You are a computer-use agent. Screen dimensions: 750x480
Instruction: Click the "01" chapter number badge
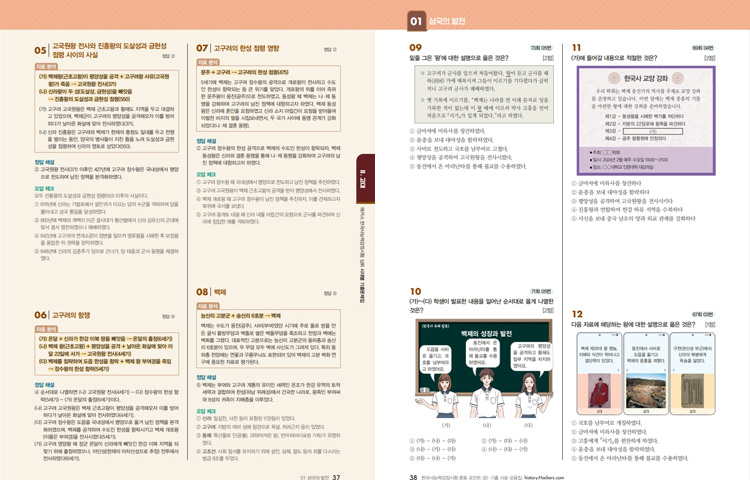(x=414, y=20)
